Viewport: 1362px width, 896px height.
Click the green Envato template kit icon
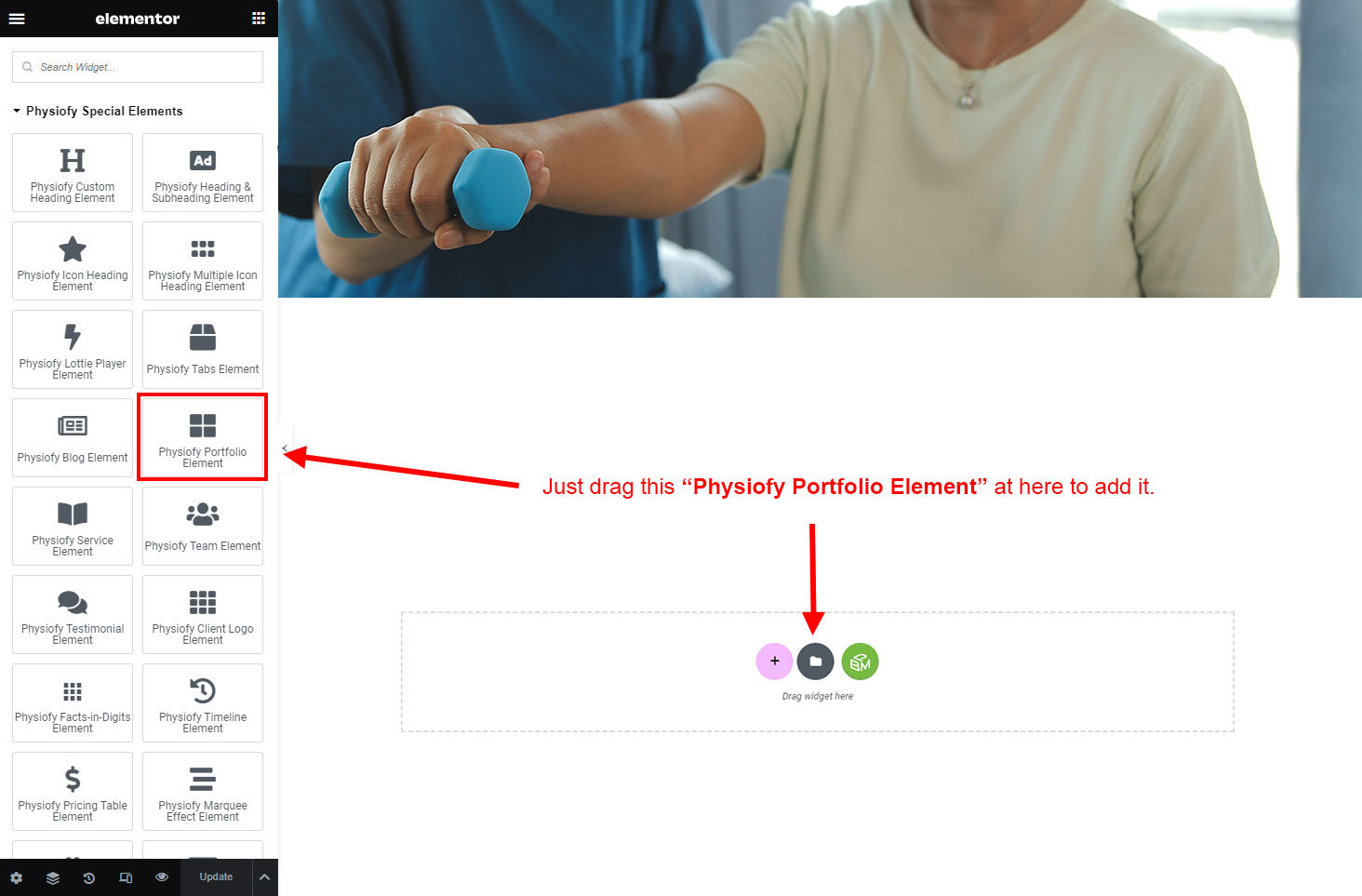click(x=860, y=662)
